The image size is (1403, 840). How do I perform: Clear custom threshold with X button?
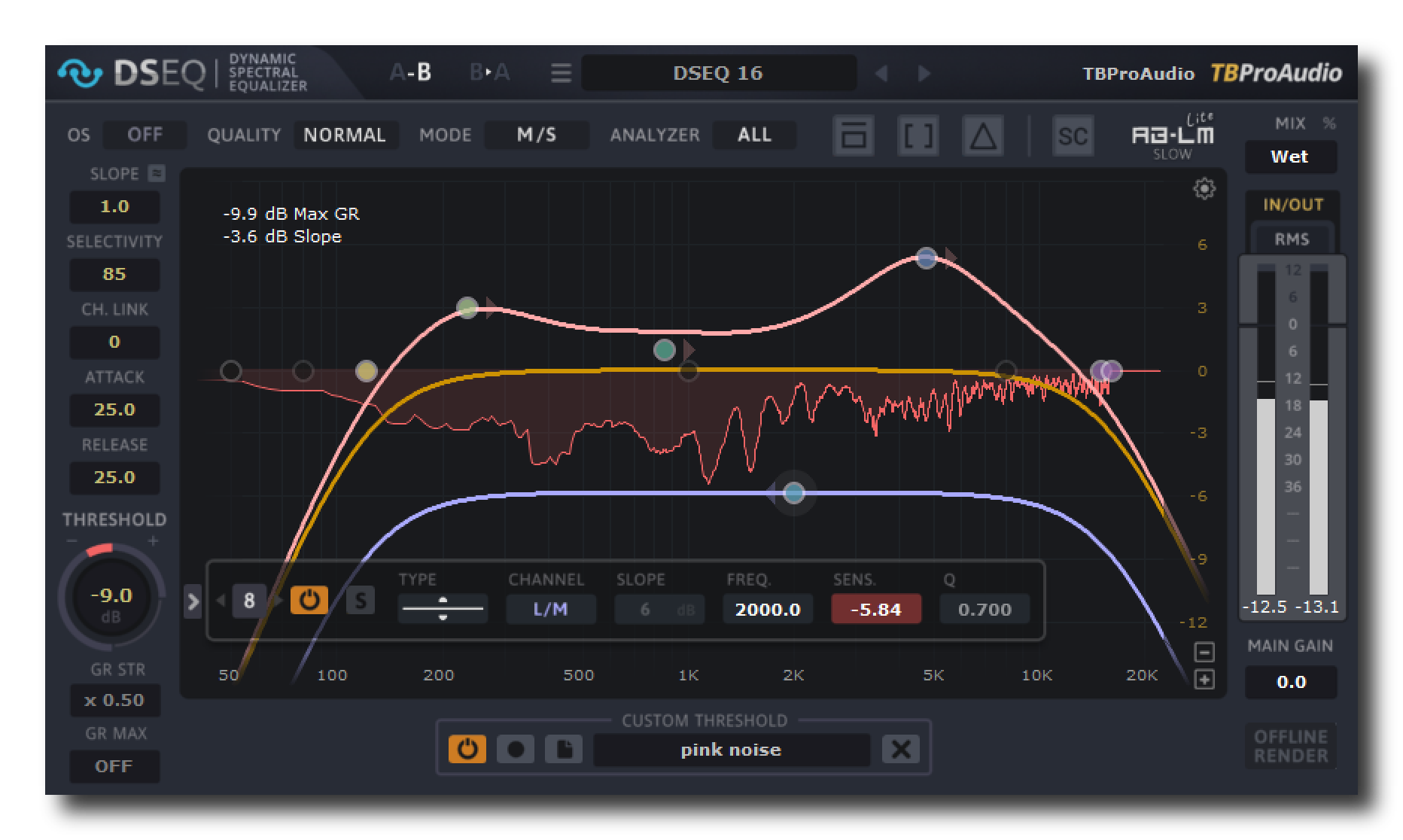(901, 749)
